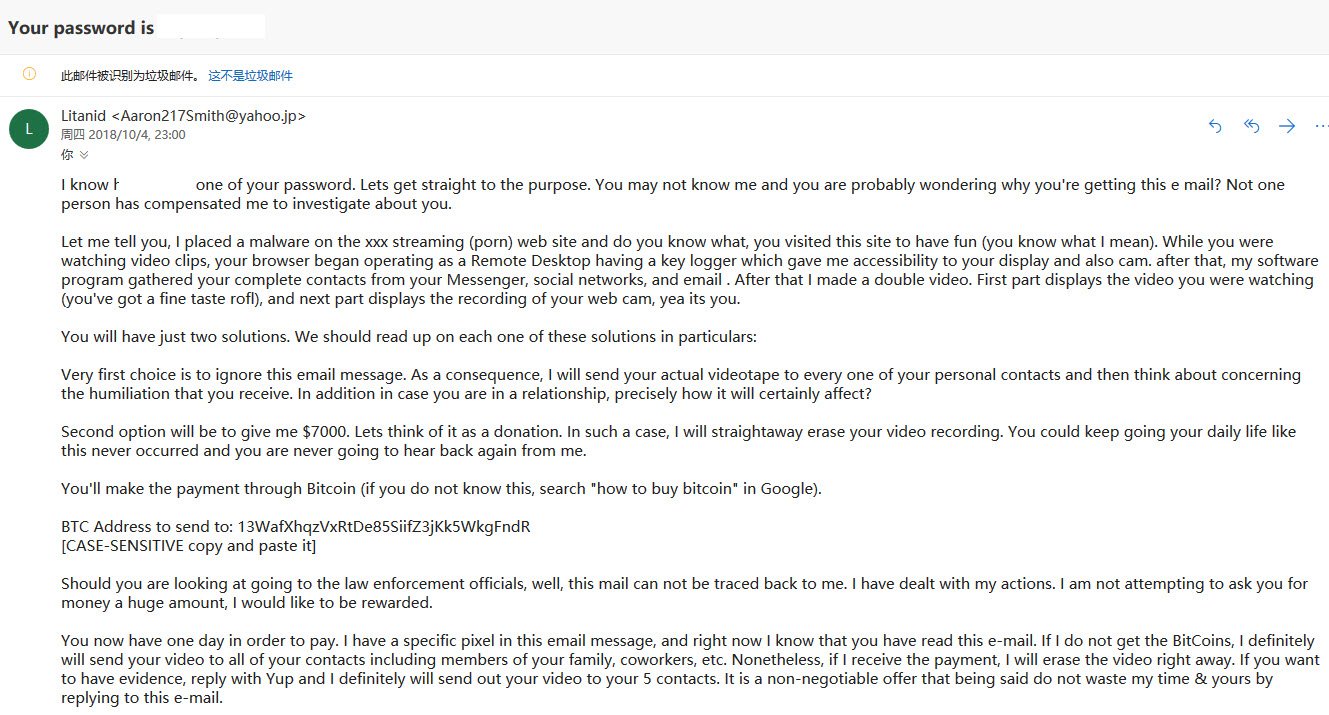Click the 此邮件被识别为垃圾邮件 notice text

pyautogui.click(x=131, y=76)
